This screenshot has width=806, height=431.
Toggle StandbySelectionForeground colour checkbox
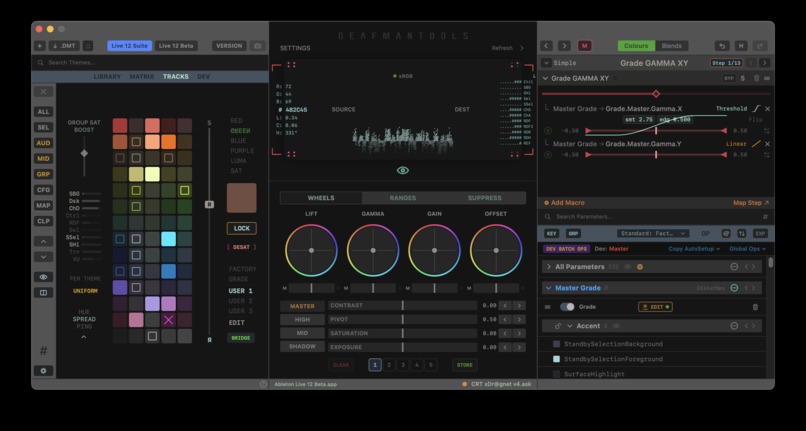pos(556,359)
